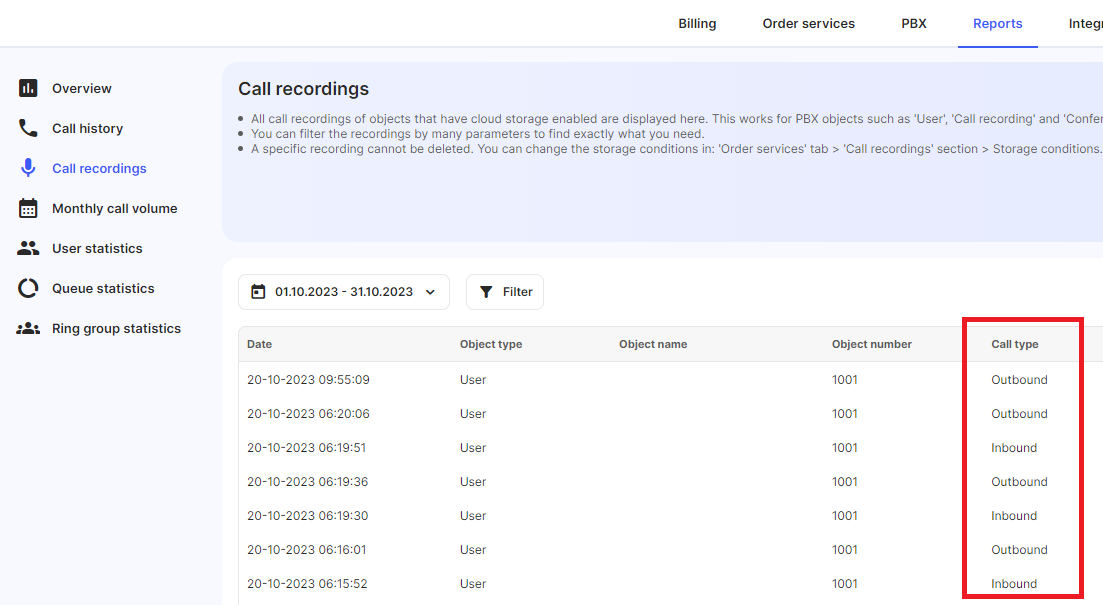Click the Monthly call volume calendar icon
This screenshot has height=605, width=1103.
pyautogui.click(x=28, y=208)
